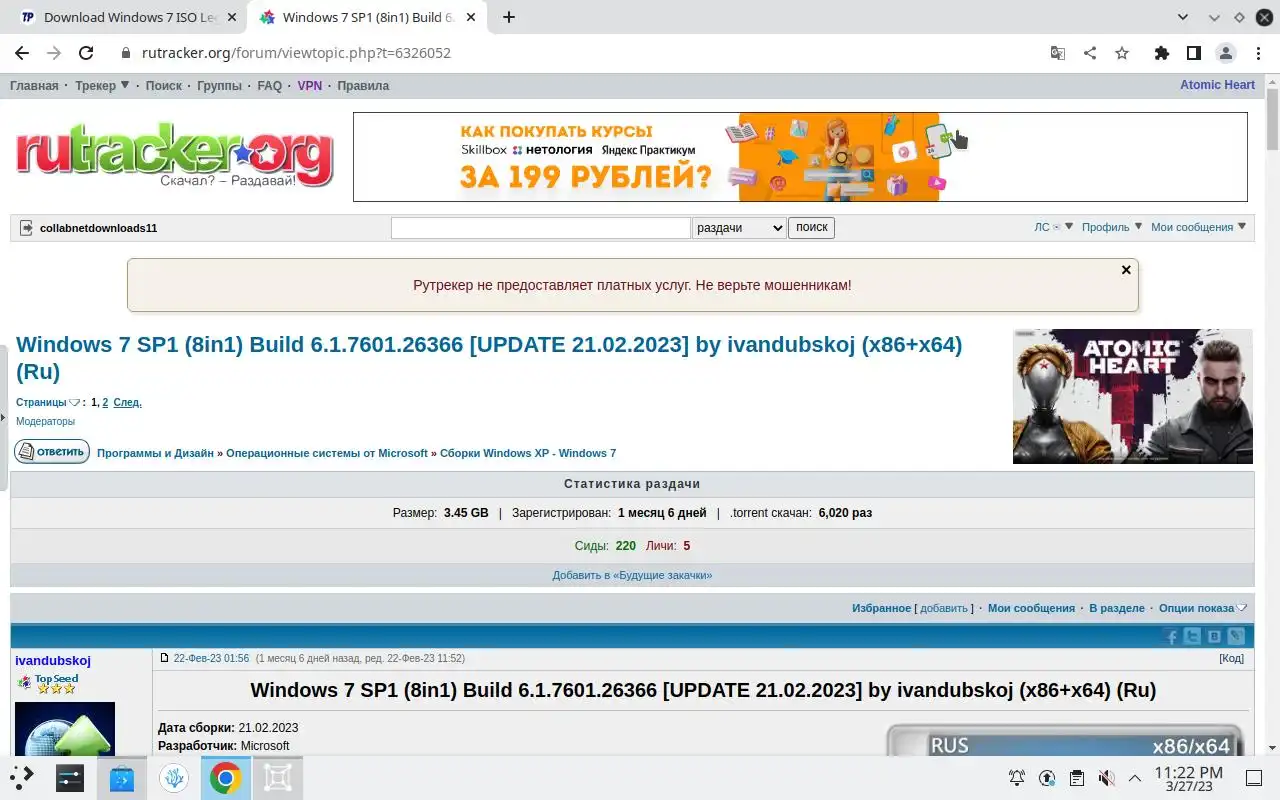Select the Windows 7 SP1 (8in1) tab
Viewport: 1280px width, 800px height.
coord(368,17)
